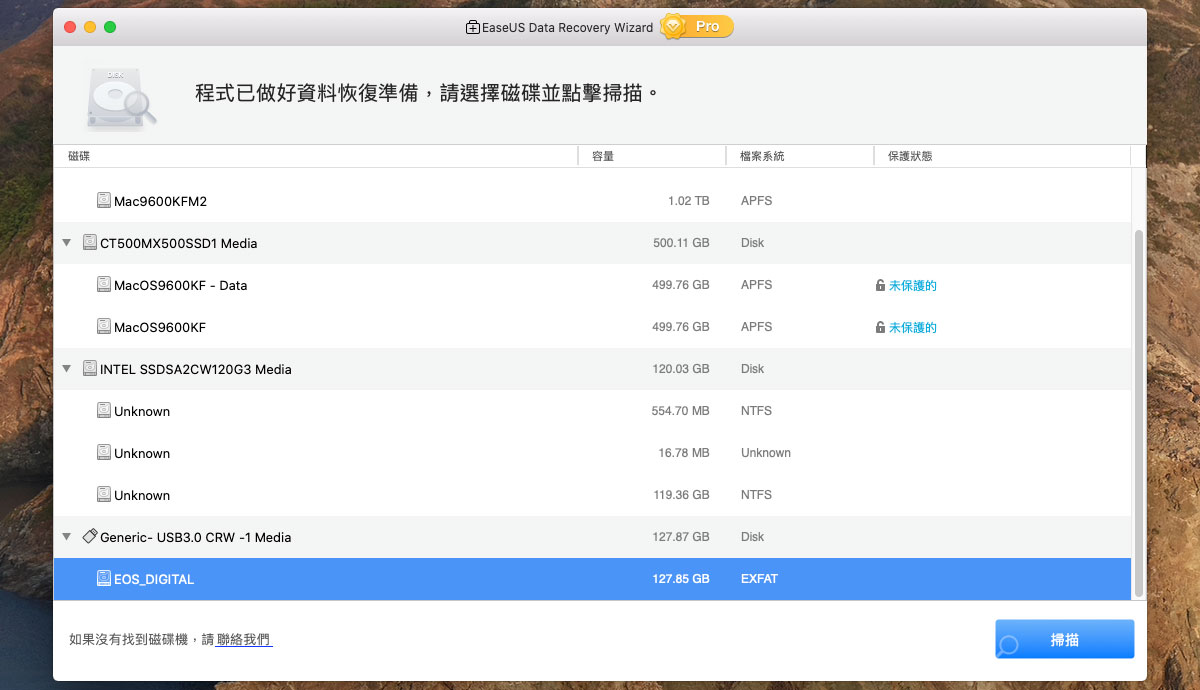
Task: Collapse the Generic- USB3.0 CRW -1 Media group
Action: [x=67, y=537]
